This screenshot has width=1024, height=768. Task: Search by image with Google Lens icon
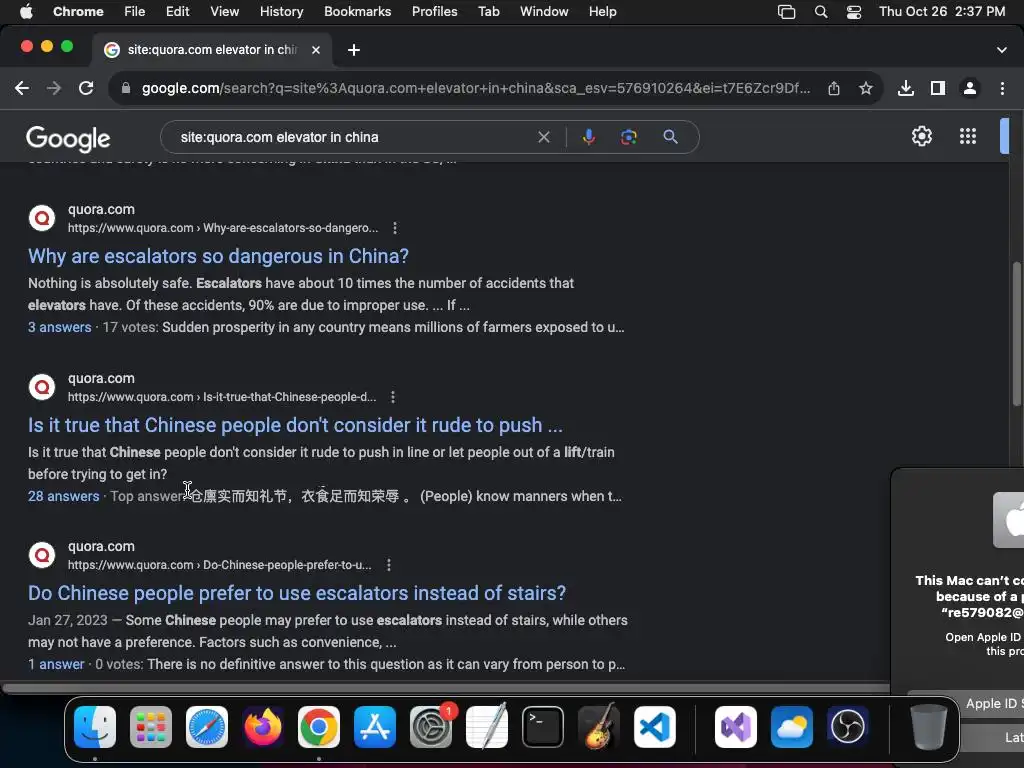tap(628, 137)
